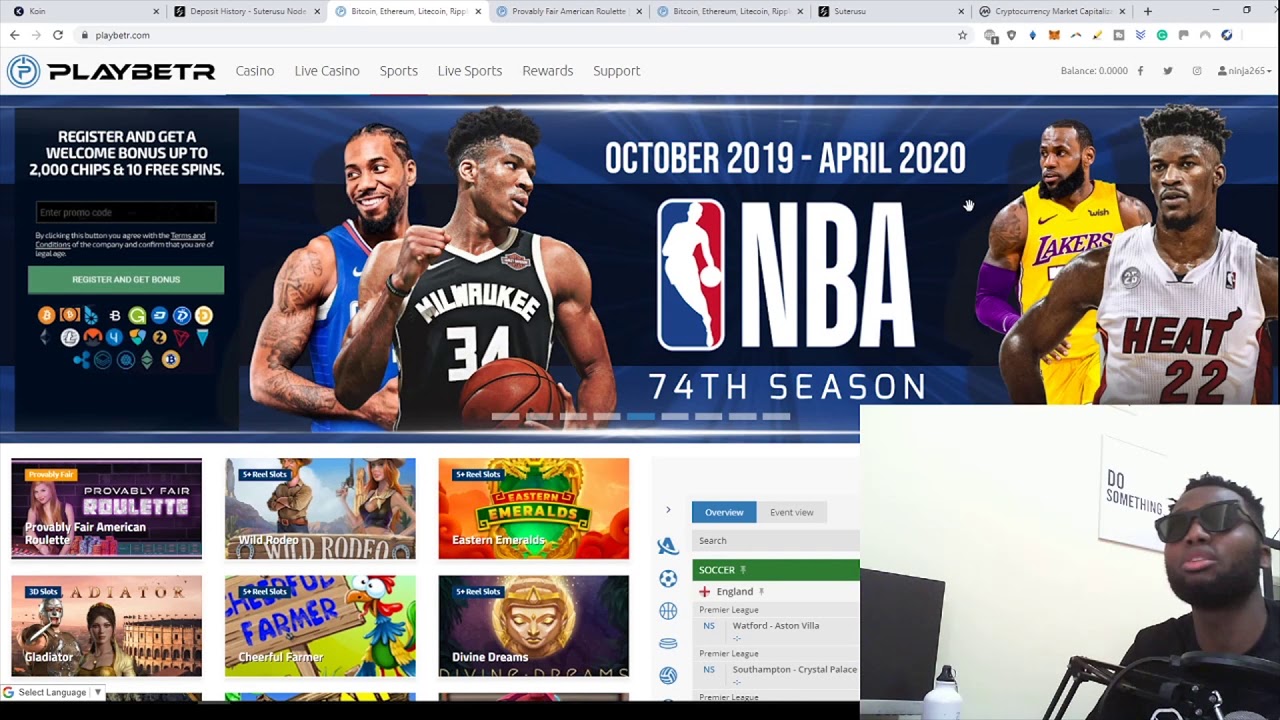Open the Divine Dreams slot game
This screenshot has width=1280, height=720.
point(533,626)
